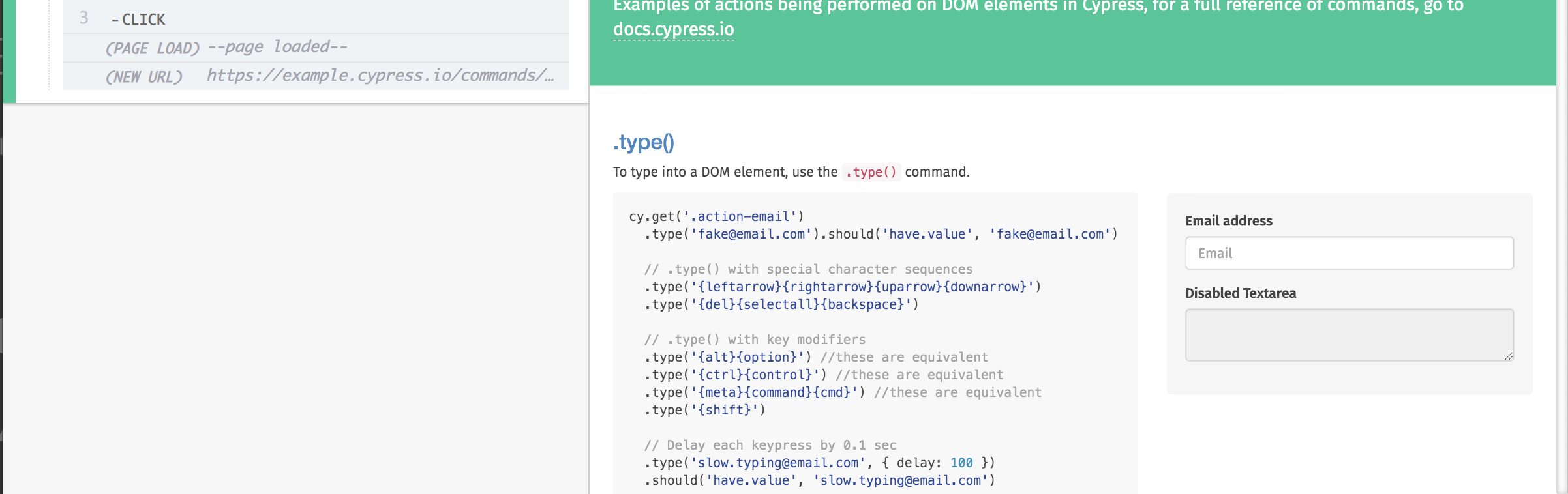Image resolution: width=1568 pixels, height=494 pixels.
Task: Open the docs.cypress.io link
Action: (x=673, y=29)
